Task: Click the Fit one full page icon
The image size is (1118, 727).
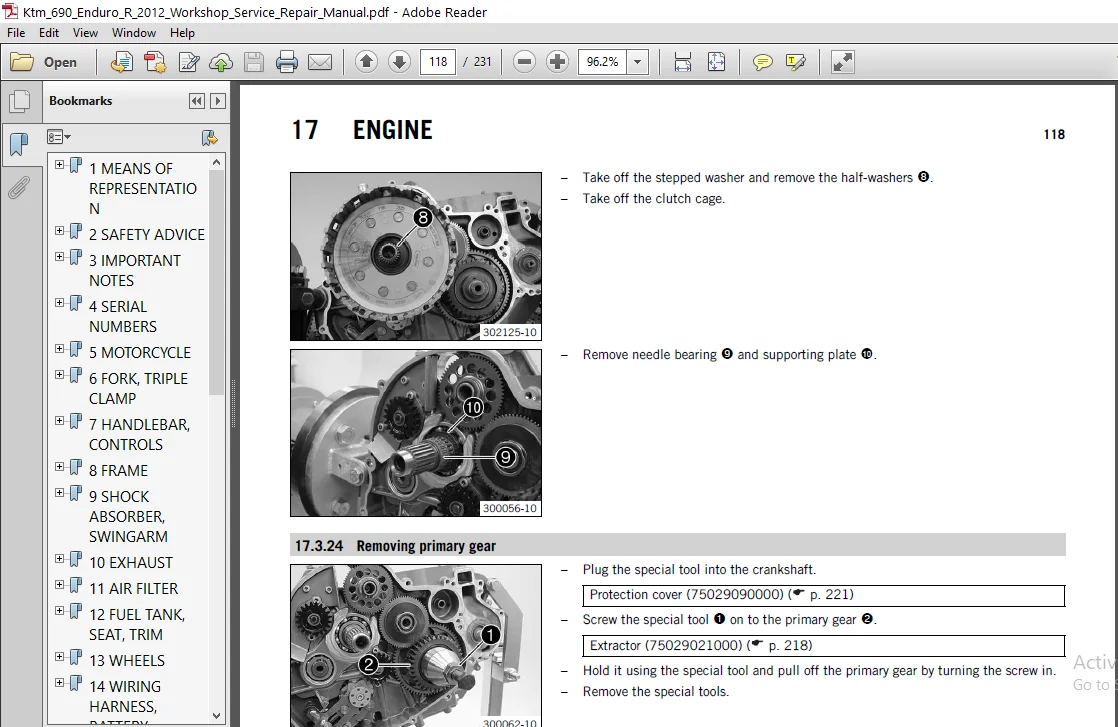Action: click(x=716, y=62)
